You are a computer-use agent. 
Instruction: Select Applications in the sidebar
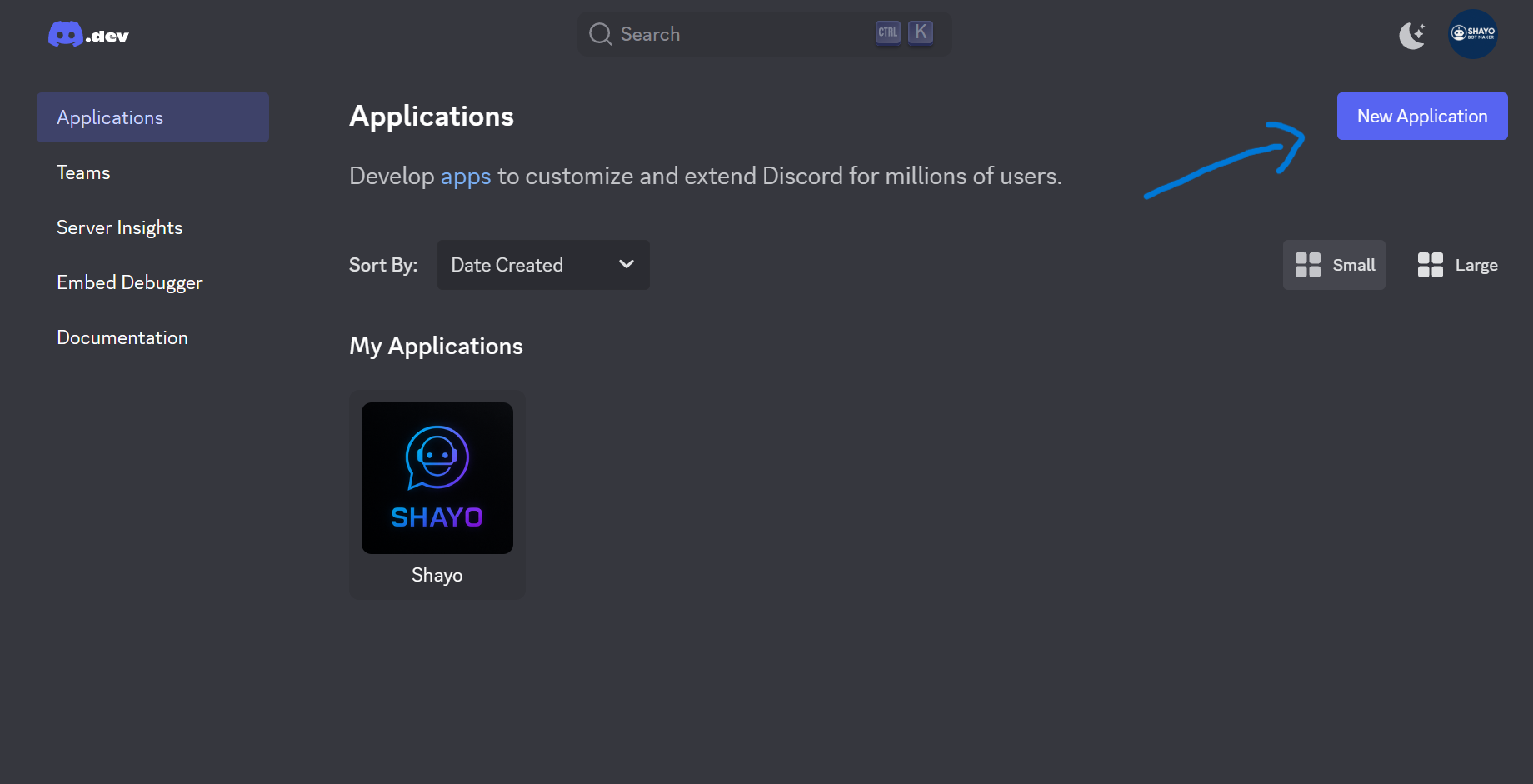[x=152, y=117]
